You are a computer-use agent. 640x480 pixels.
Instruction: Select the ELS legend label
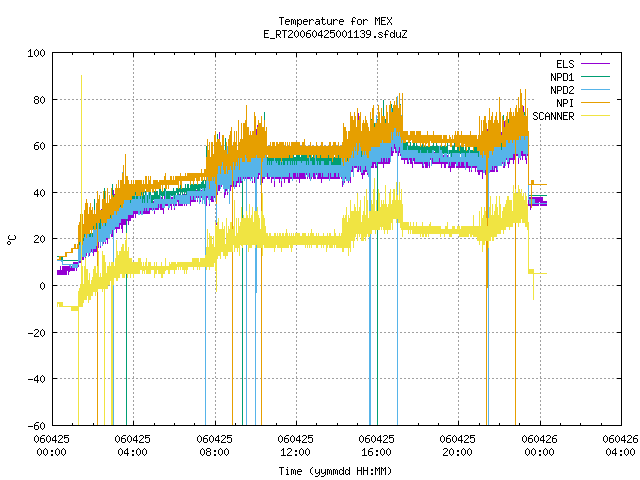coord(565,64)
